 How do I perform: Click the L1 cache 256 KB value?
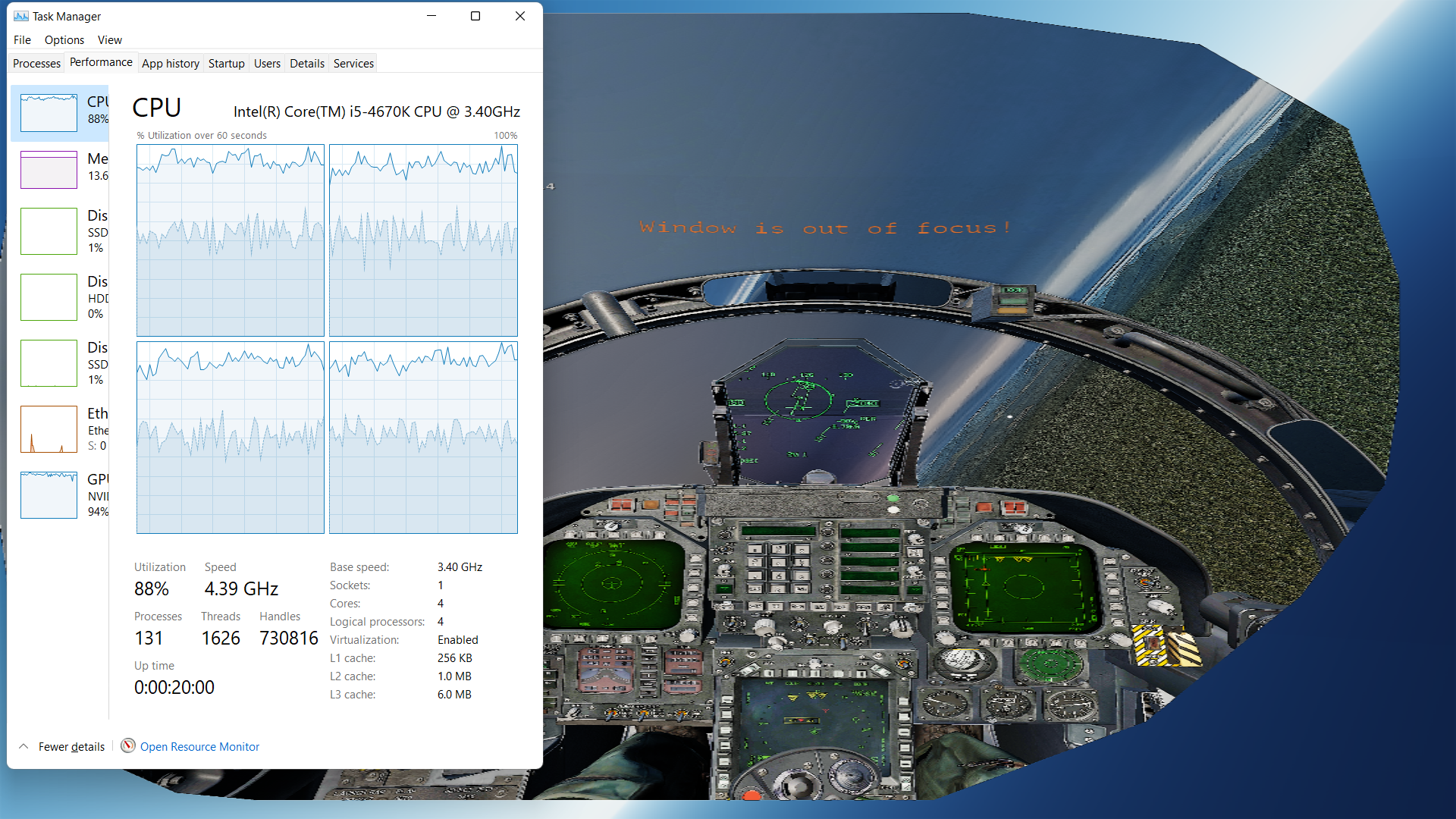coord(455,658)
